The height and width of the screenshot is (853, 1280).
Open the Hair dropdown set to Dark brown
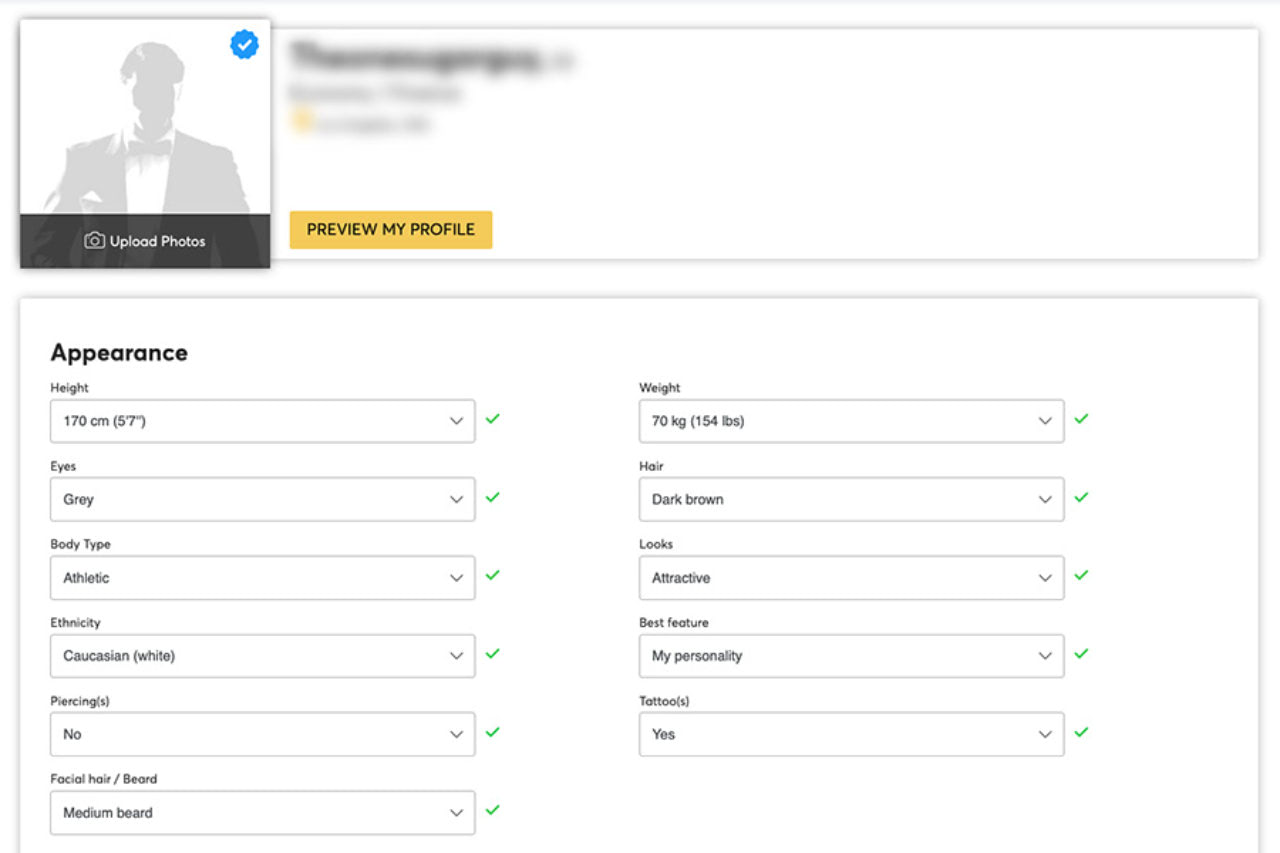851,499
